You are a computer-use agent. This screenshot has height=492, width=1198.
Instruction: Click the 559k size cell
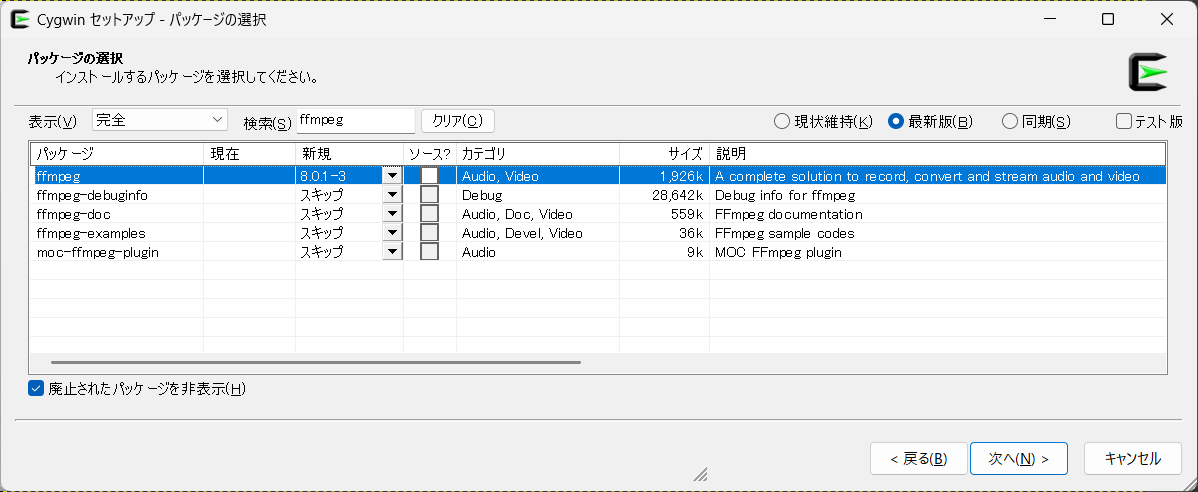click(687, 214)
